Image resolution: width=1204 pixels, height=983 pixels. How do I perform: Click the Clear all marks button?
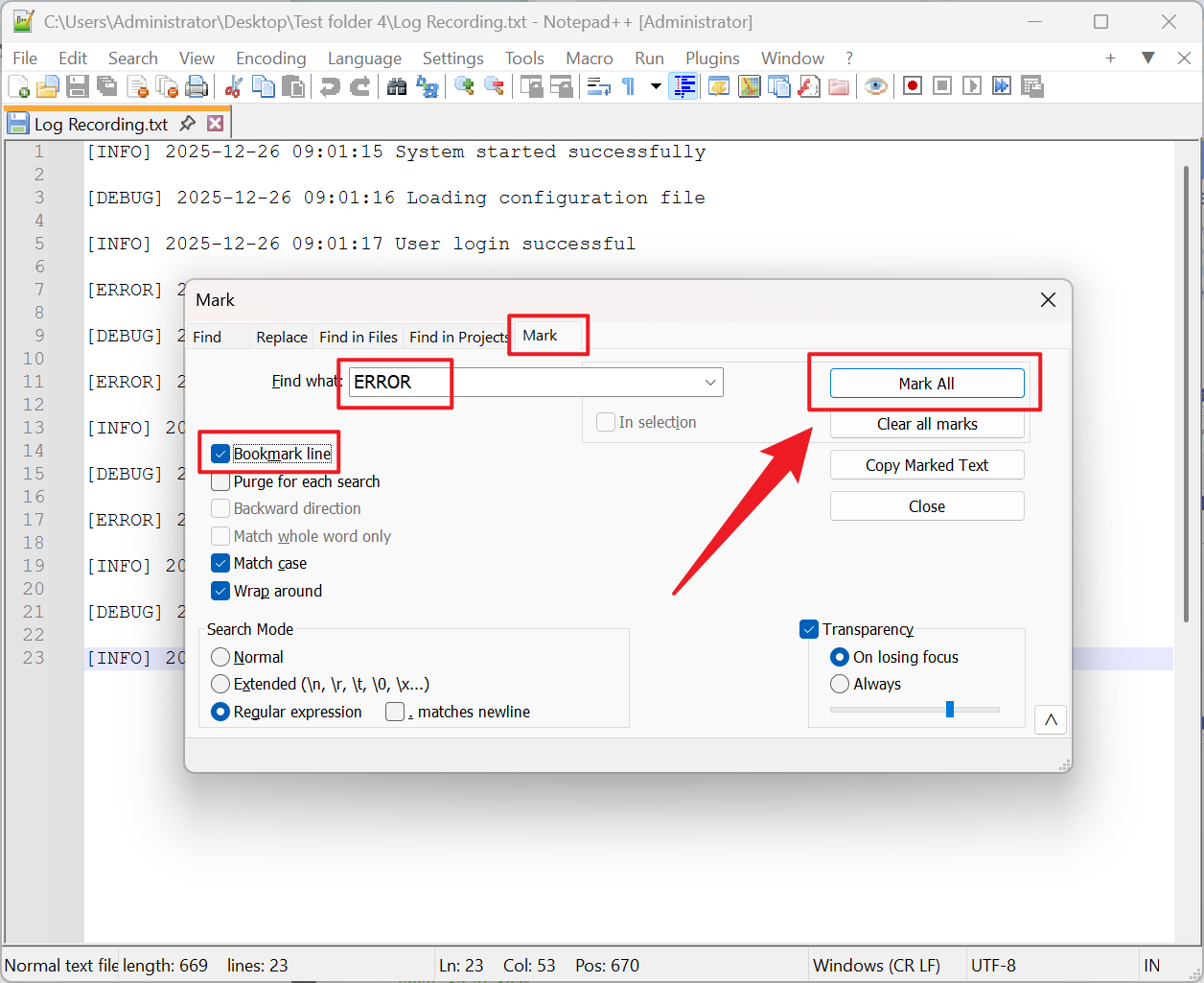click(927, 424)
